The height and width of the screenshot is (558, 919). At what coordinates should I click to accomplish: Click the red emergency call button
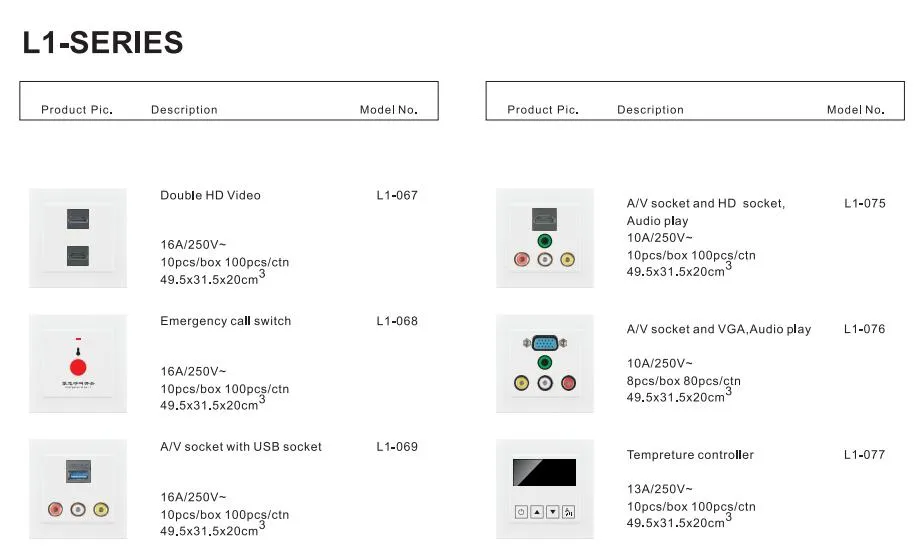[78, 368]
